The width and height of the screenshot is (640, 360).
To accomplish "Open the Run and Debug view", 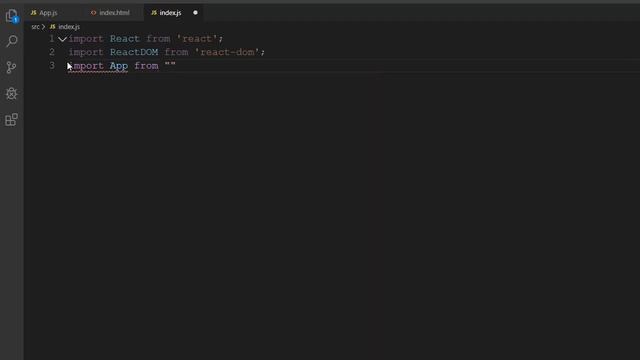I will tap(11, 93).
